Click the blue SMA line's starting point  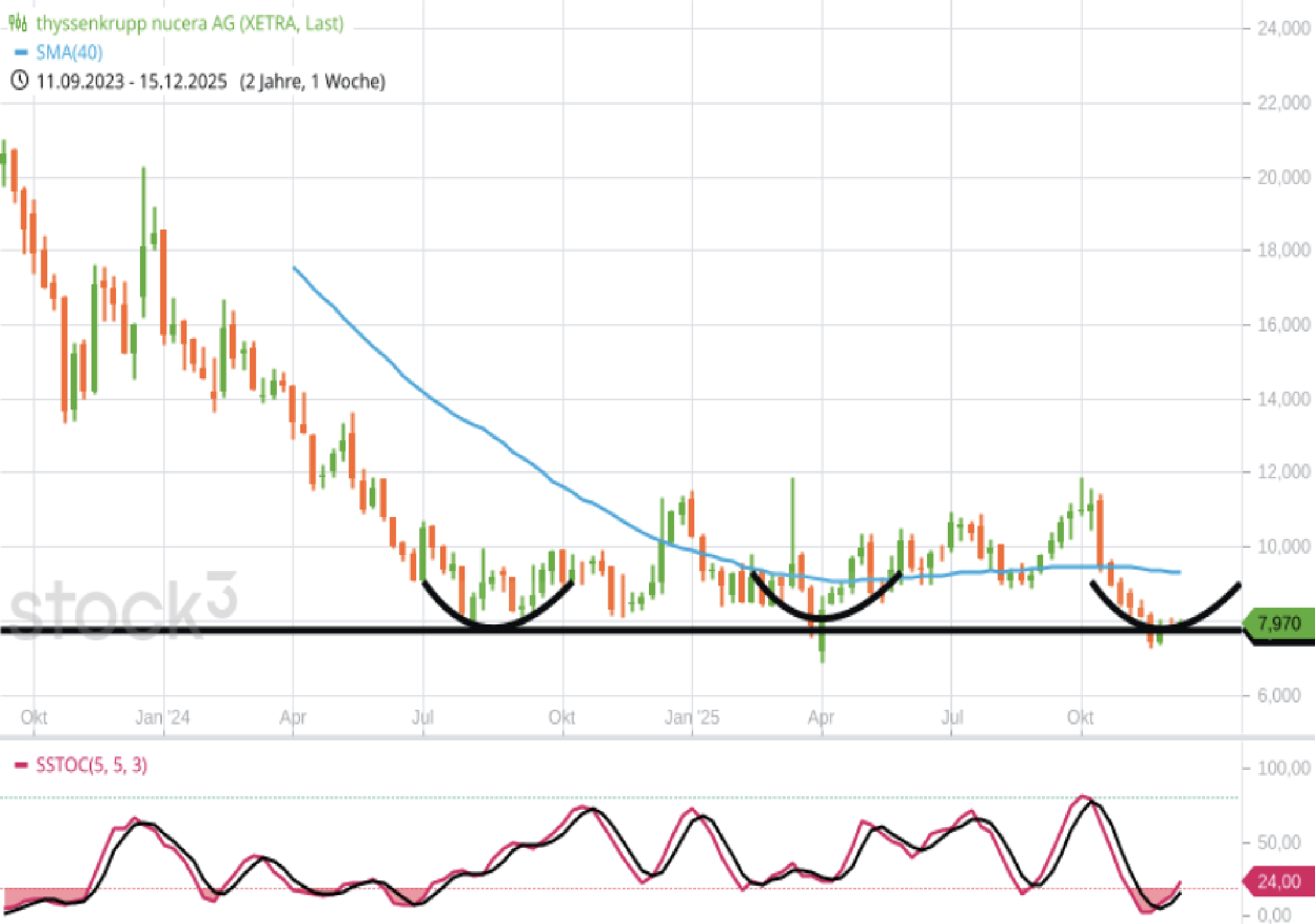[295, 268]
